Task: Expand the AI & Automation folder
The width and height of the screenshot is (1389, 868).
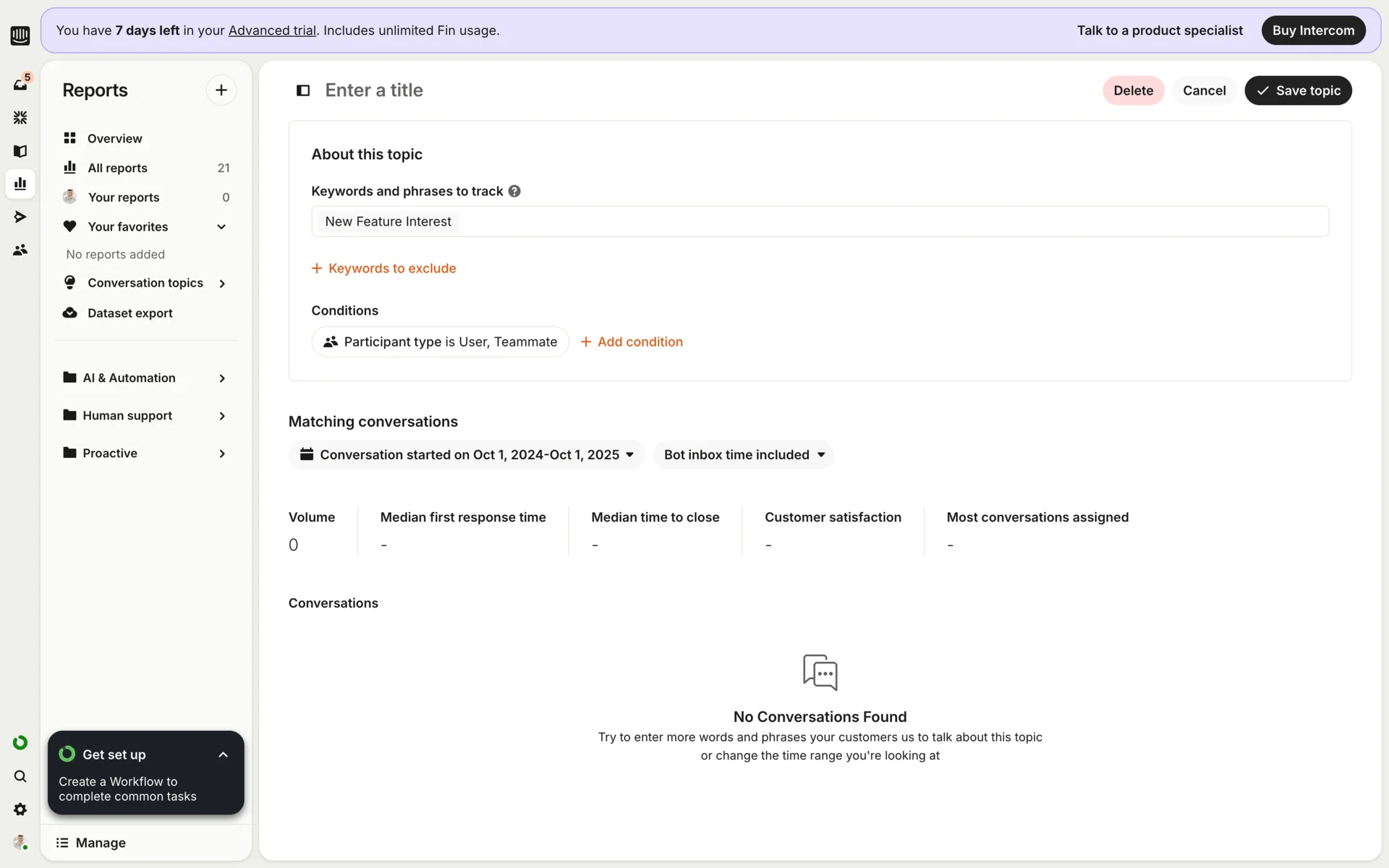Action: click(x=221, y=378)
